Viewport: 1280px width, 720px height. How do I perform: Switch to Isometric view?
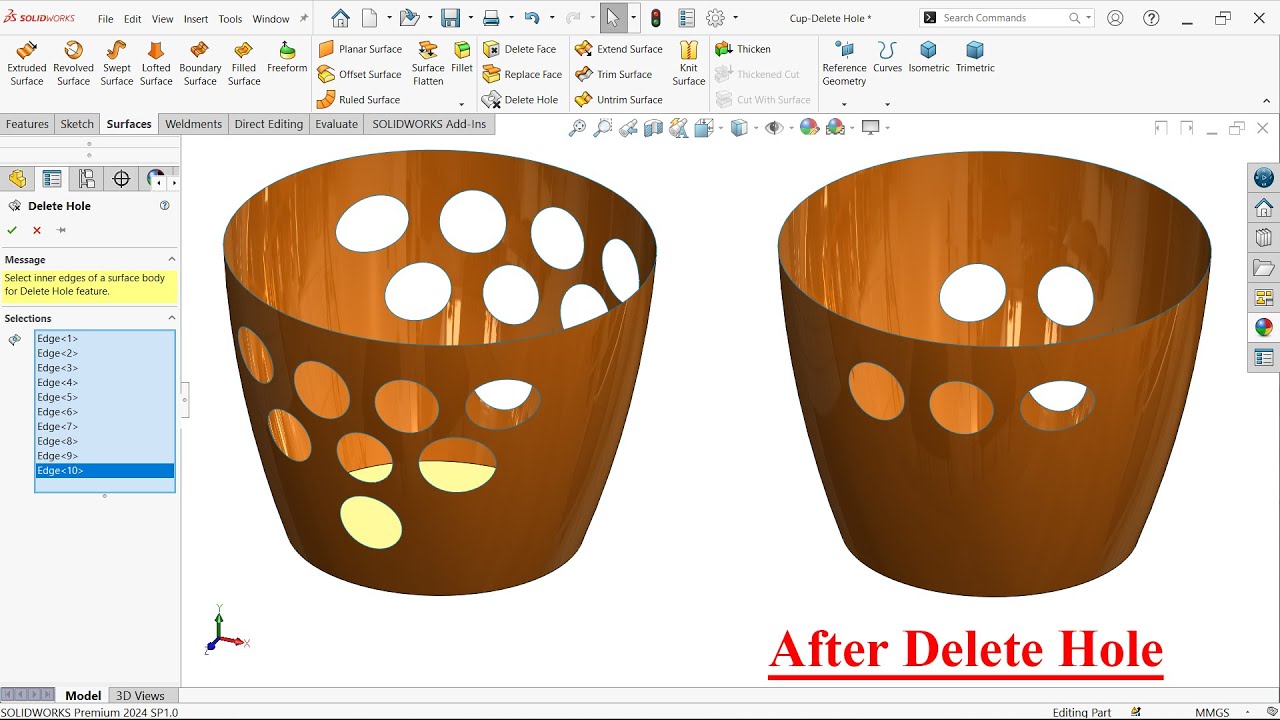(929, 57)
